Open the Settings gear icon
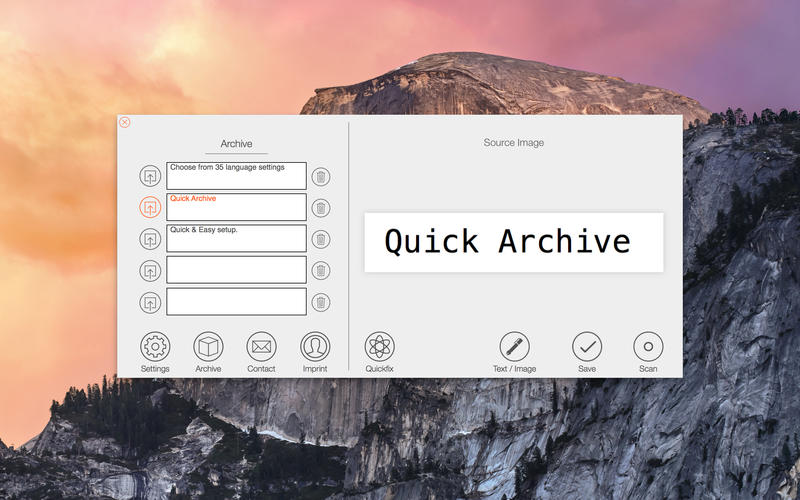The height and width of the screenshot is (500, 800). (x=155, y=347)
